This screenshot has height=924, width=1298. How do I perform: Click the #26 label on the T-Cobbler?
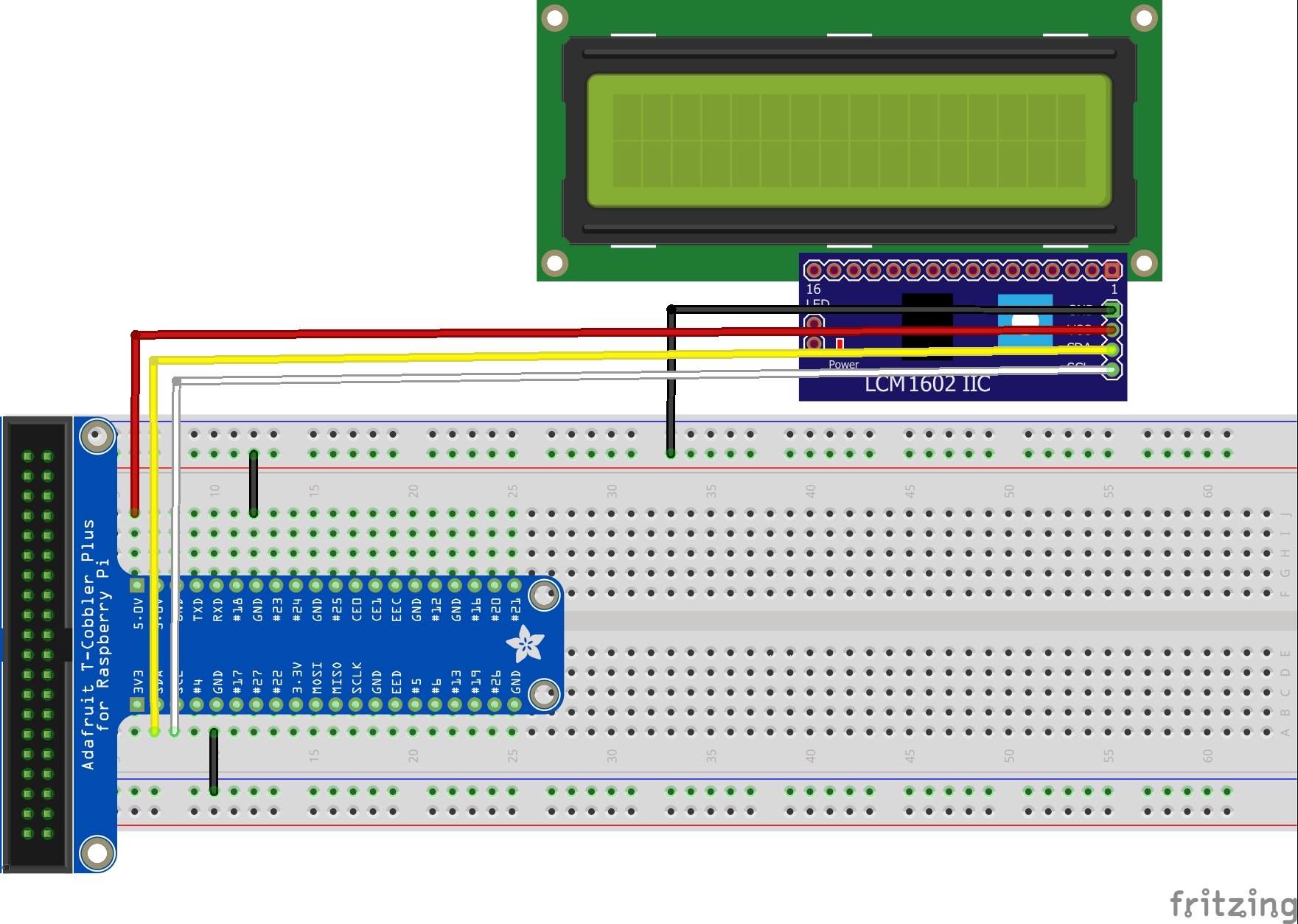click(496, 682)
